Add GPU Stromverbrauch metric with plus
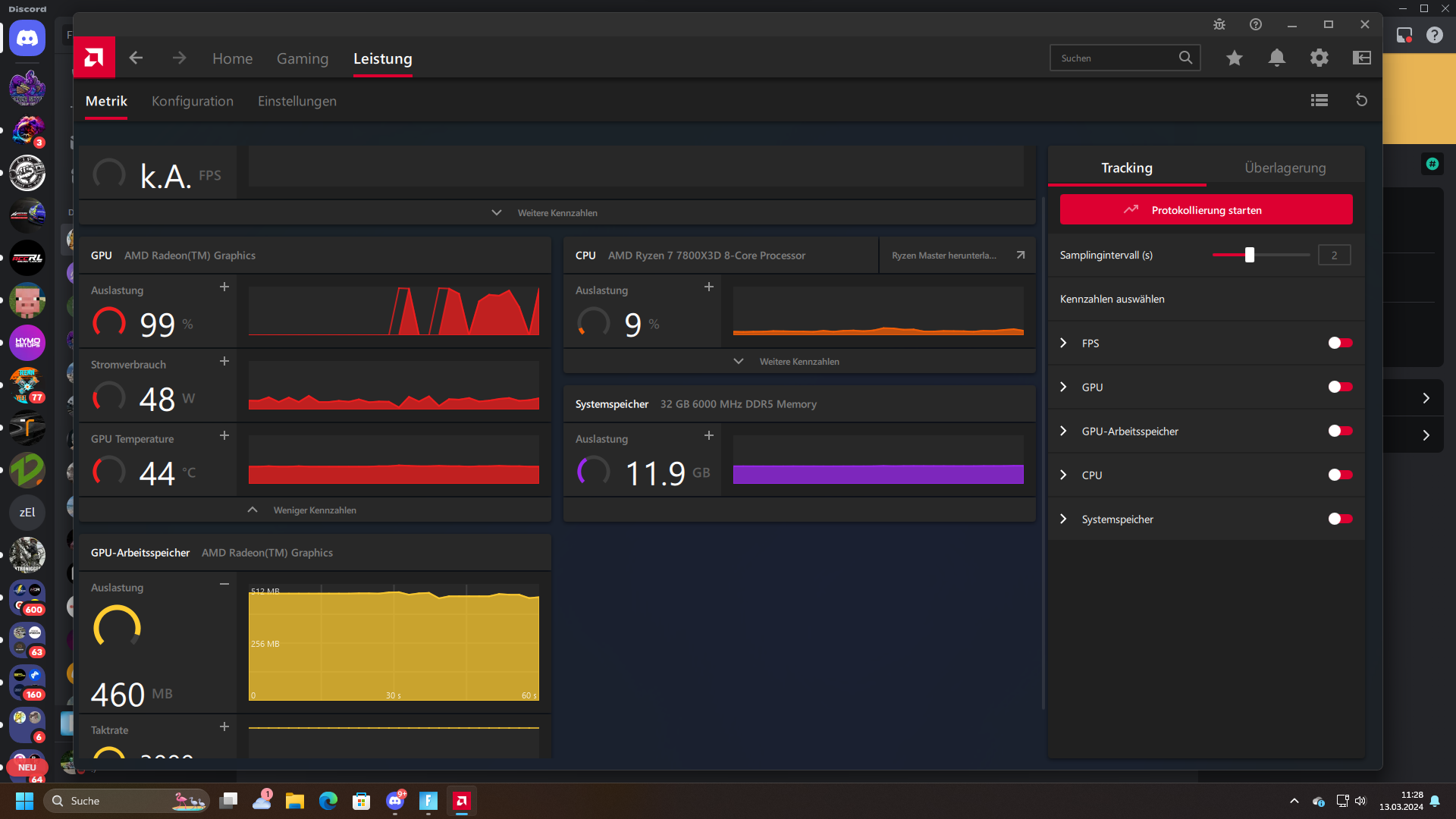The width and height of the screenshot is (1456, 819). point(224,361)
